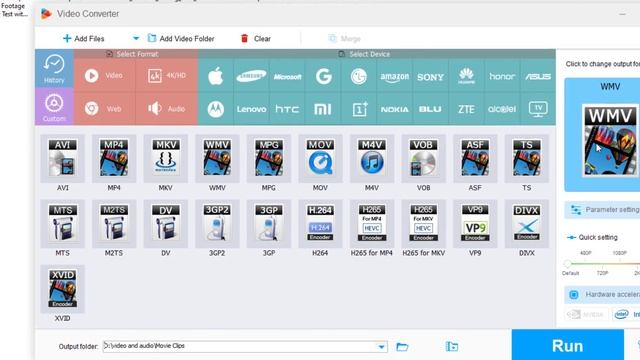The height and width of the screenshot is (360, 640).
Task: Adjust the Quick setting resolution slider
Action: 567,263
